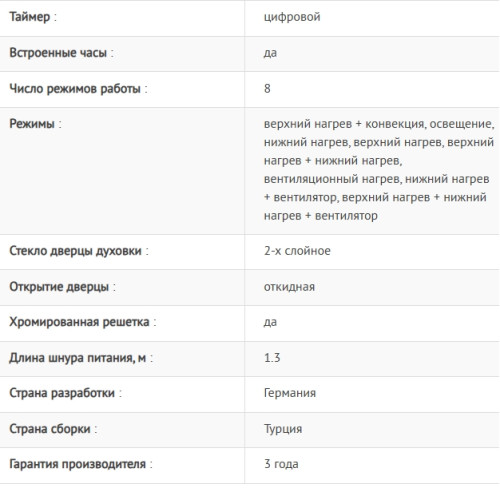Click the '2-х слойное' value
500x492 pixels.
click(x=297, y=251)
